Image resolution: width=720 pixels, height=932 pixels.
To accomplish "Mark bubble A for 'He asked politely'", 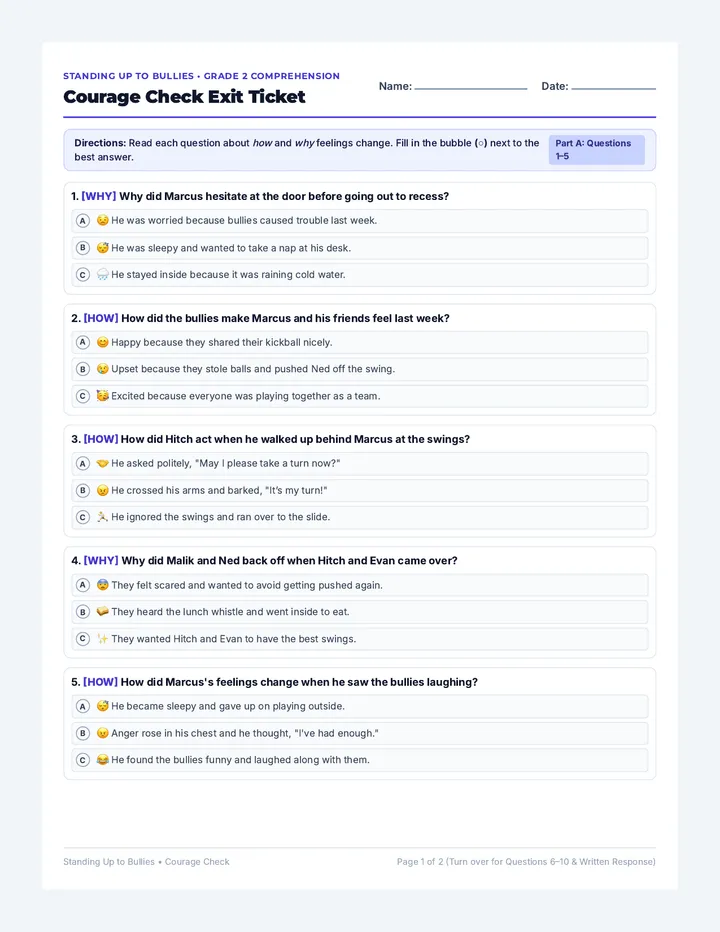I will 83,464.
